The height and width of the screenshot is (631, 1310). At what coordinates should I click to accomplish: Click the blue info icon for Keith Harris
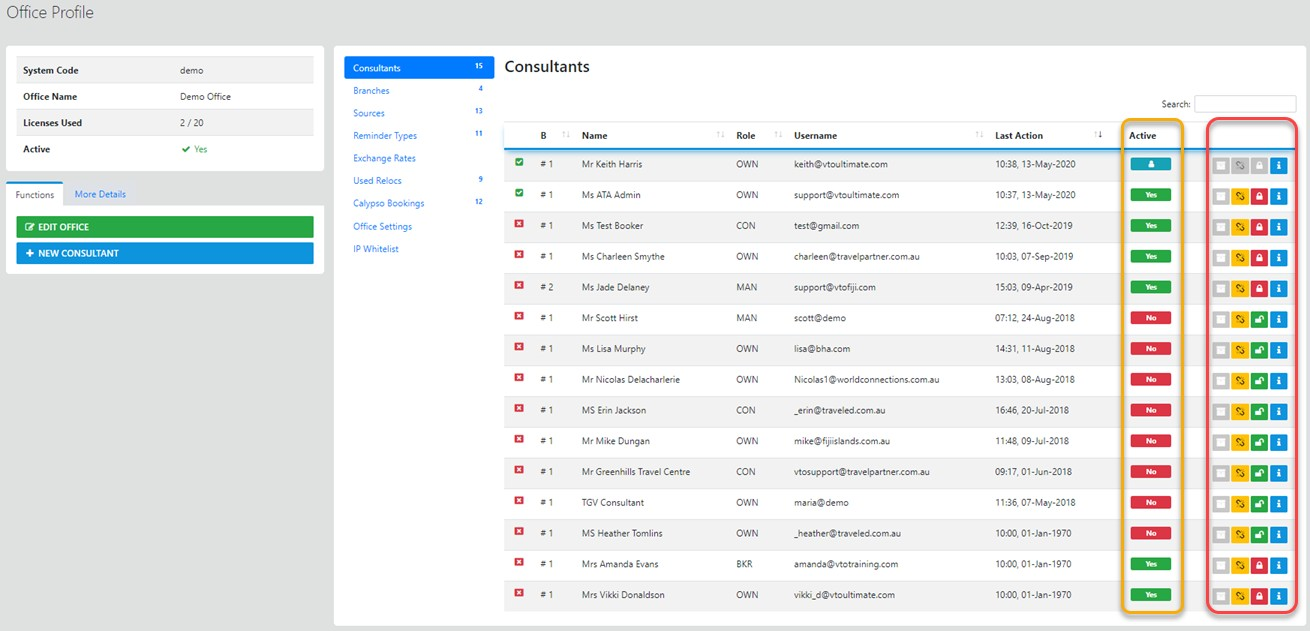point(1279,165)
